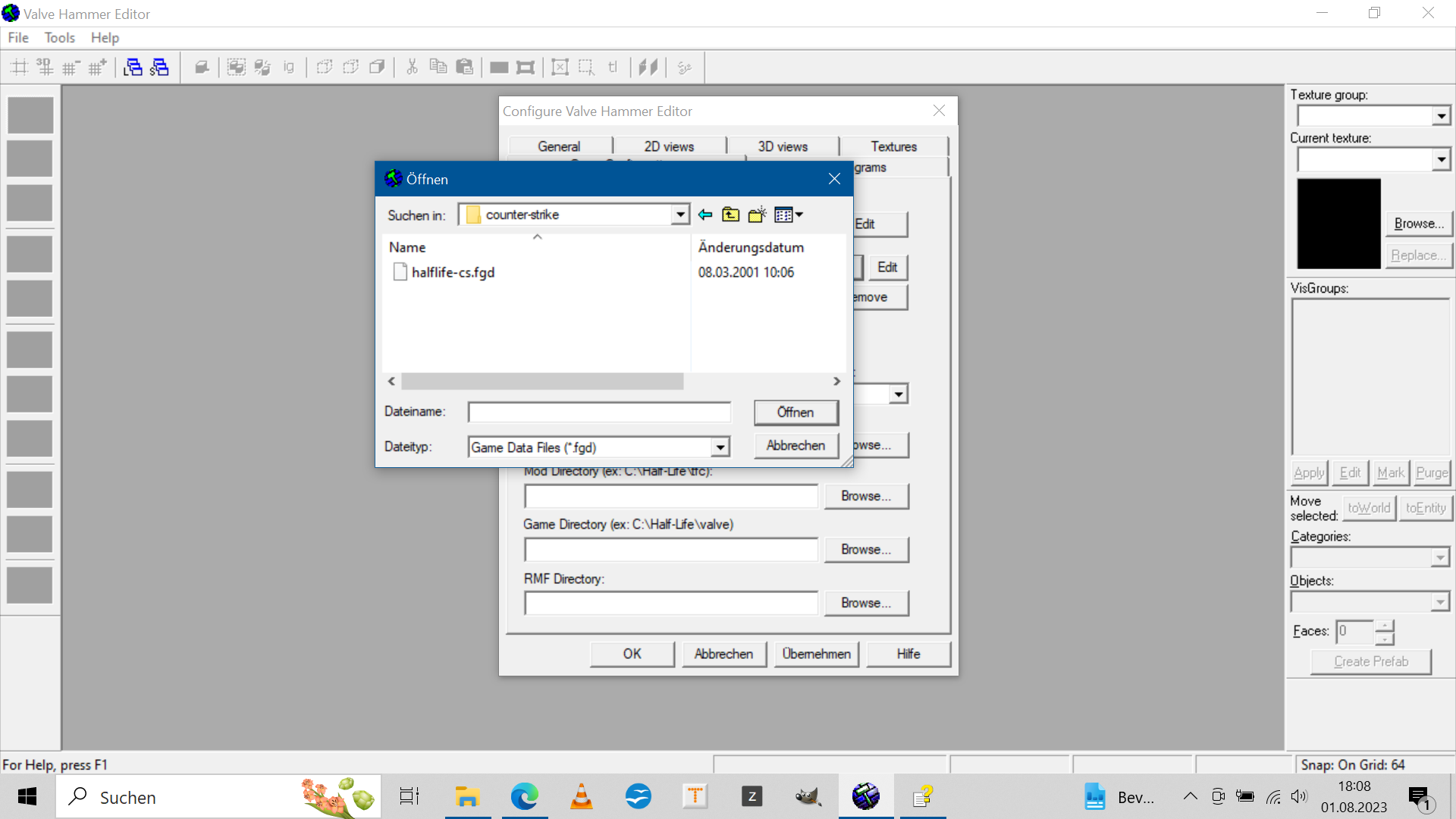Create a new folder in file dialog
Screen dimensions: 1456x819
click(x=757, y=215)
